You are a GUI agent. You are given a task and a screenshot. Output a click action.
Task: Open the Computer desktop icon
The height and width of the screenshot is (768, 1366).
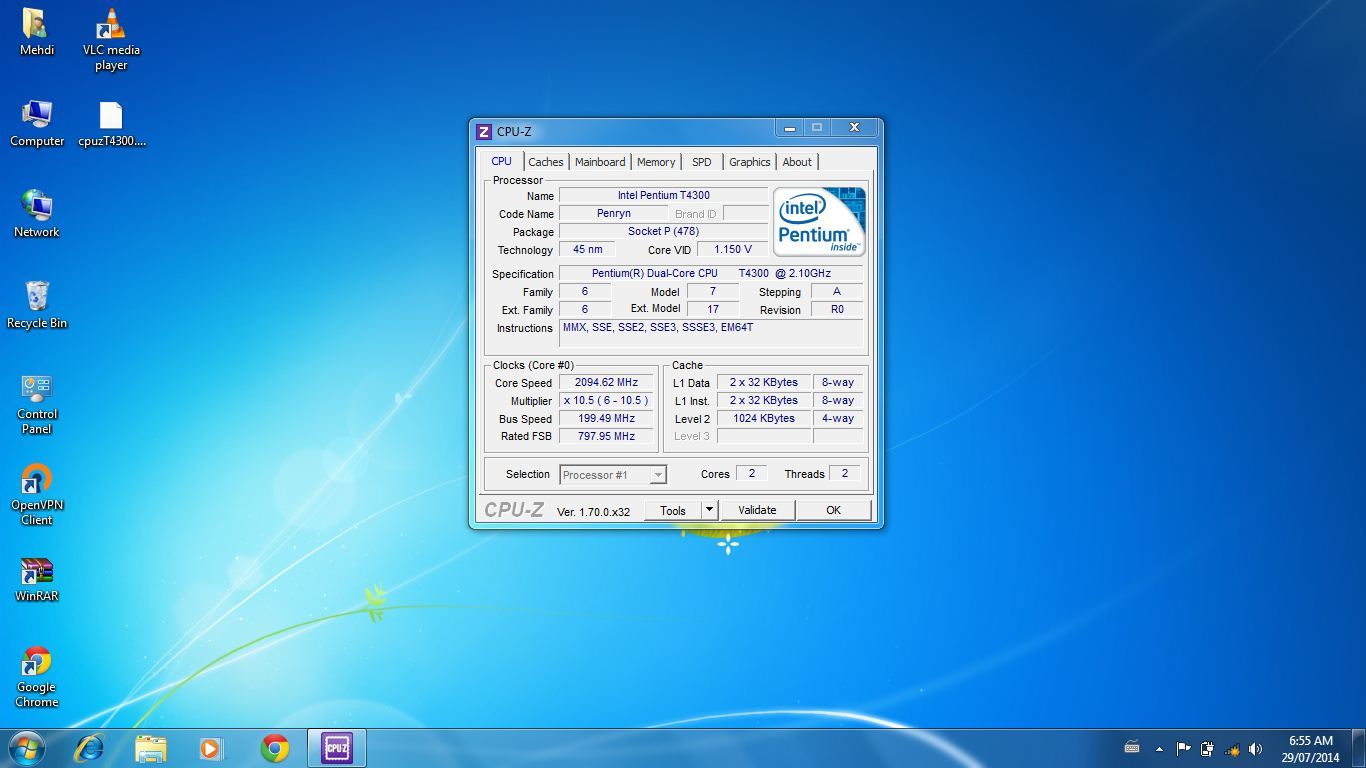pyautogui.click(x=37, y=124)
